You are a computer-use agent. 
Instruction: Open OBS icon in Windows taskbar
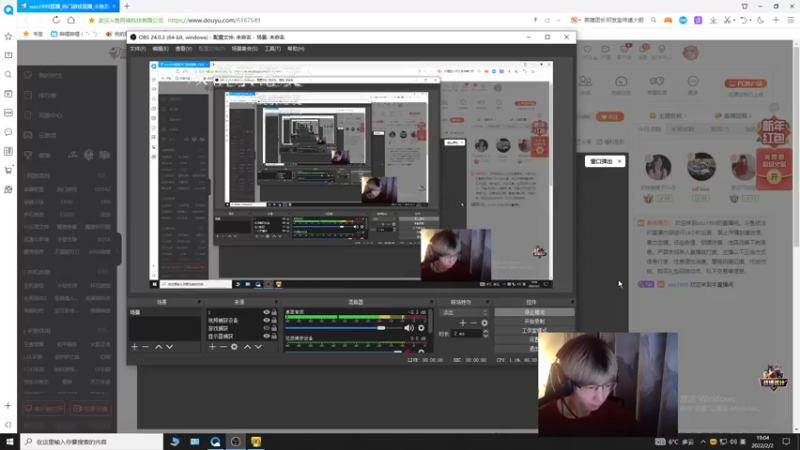(x=235, y=441)
